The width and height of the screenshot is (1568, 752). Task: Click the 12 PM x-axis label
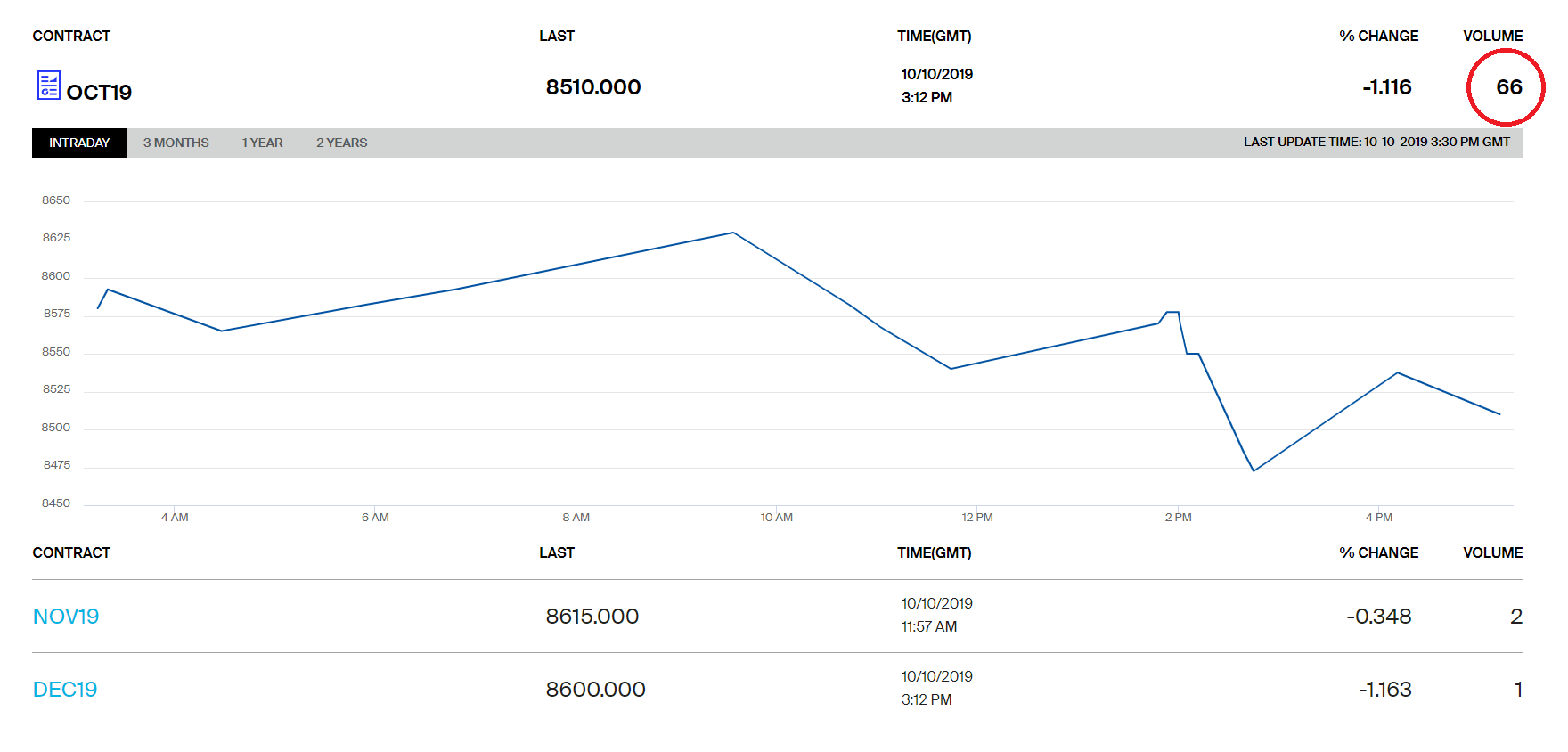tap(977, 518)
